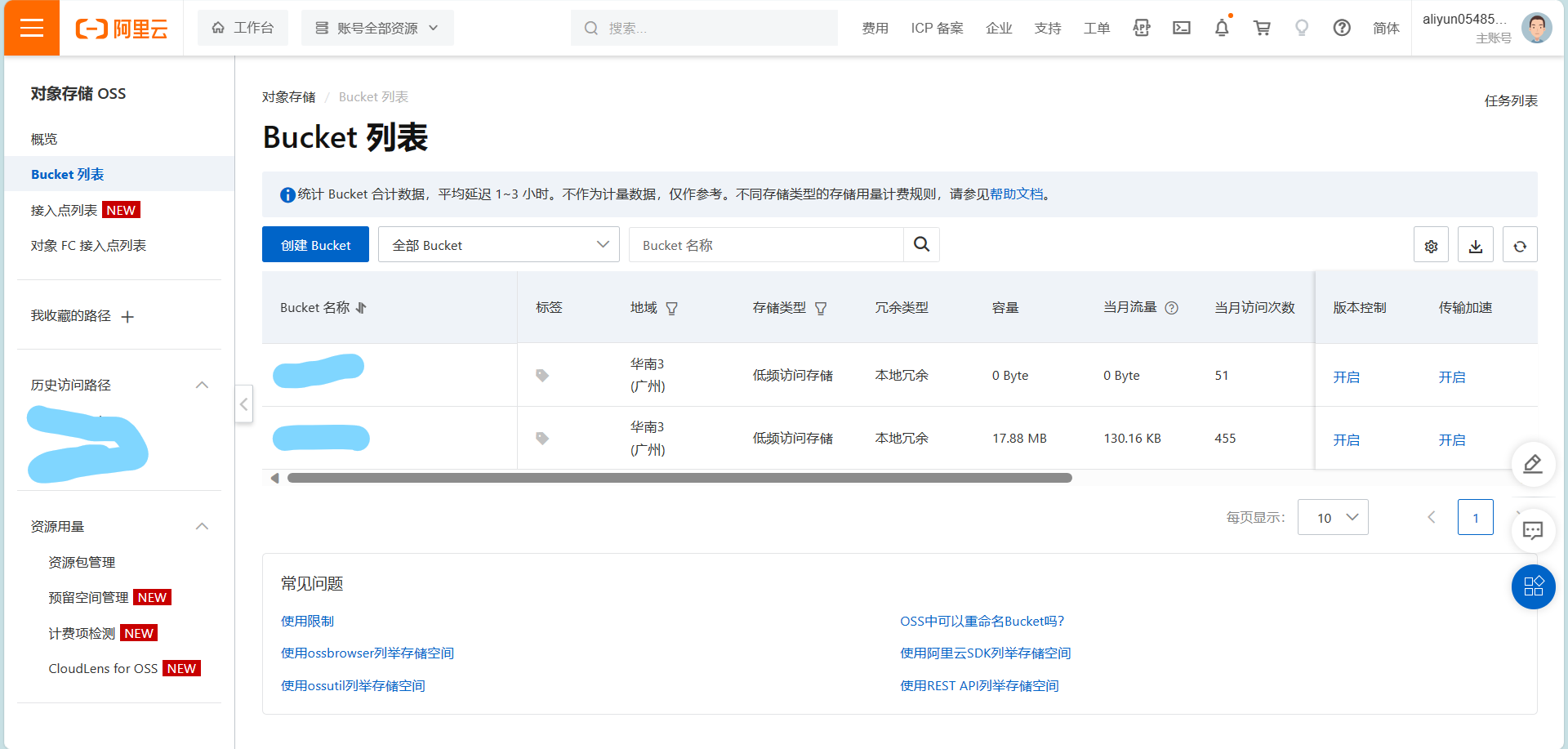Focus the Bucket 名称 search field
Image resolution: width=1568 pixels, height=749 pixels.
pos(766,245)
